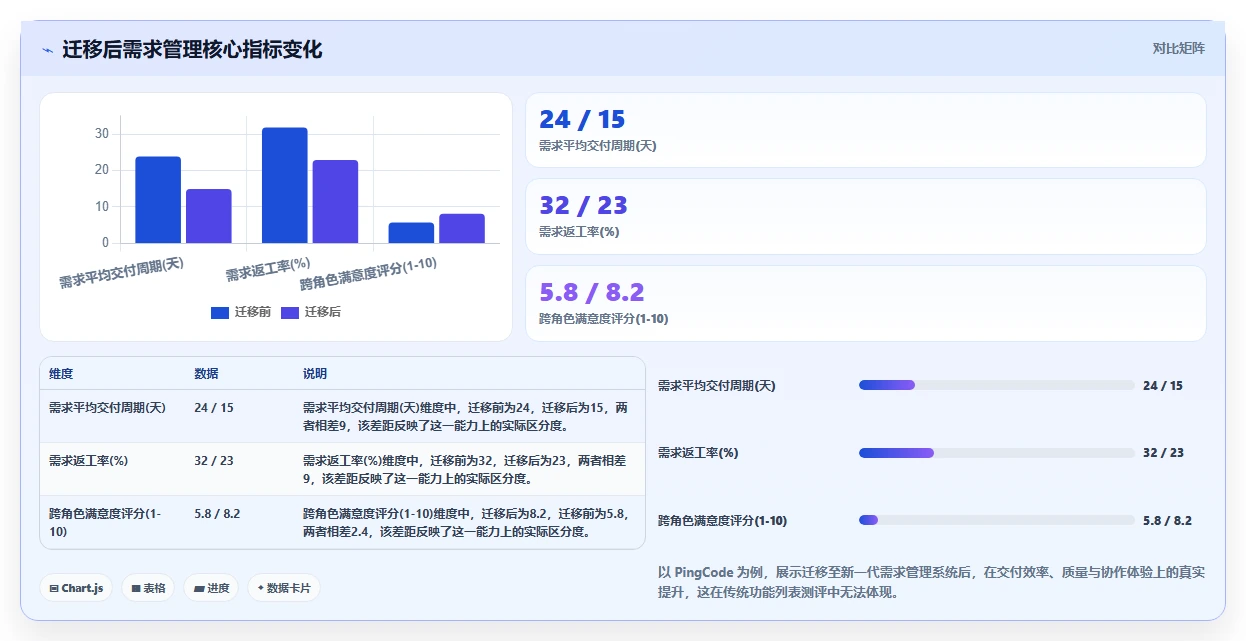
Task: Select the 5.8 / 8.2 data card
Action: pyautogui.click(x=865, y=304)
